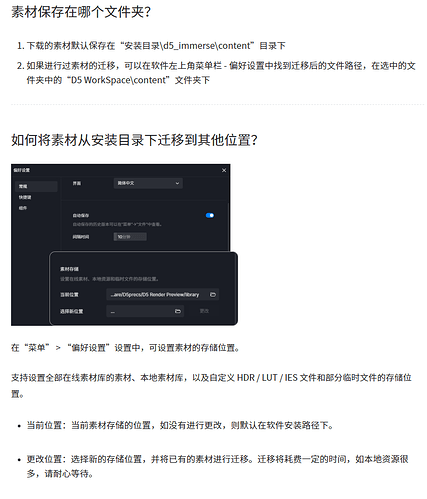Viewport: 427px width, 499px height.
Task: Browse folder icon in select new location field
Action: point(178,311)
